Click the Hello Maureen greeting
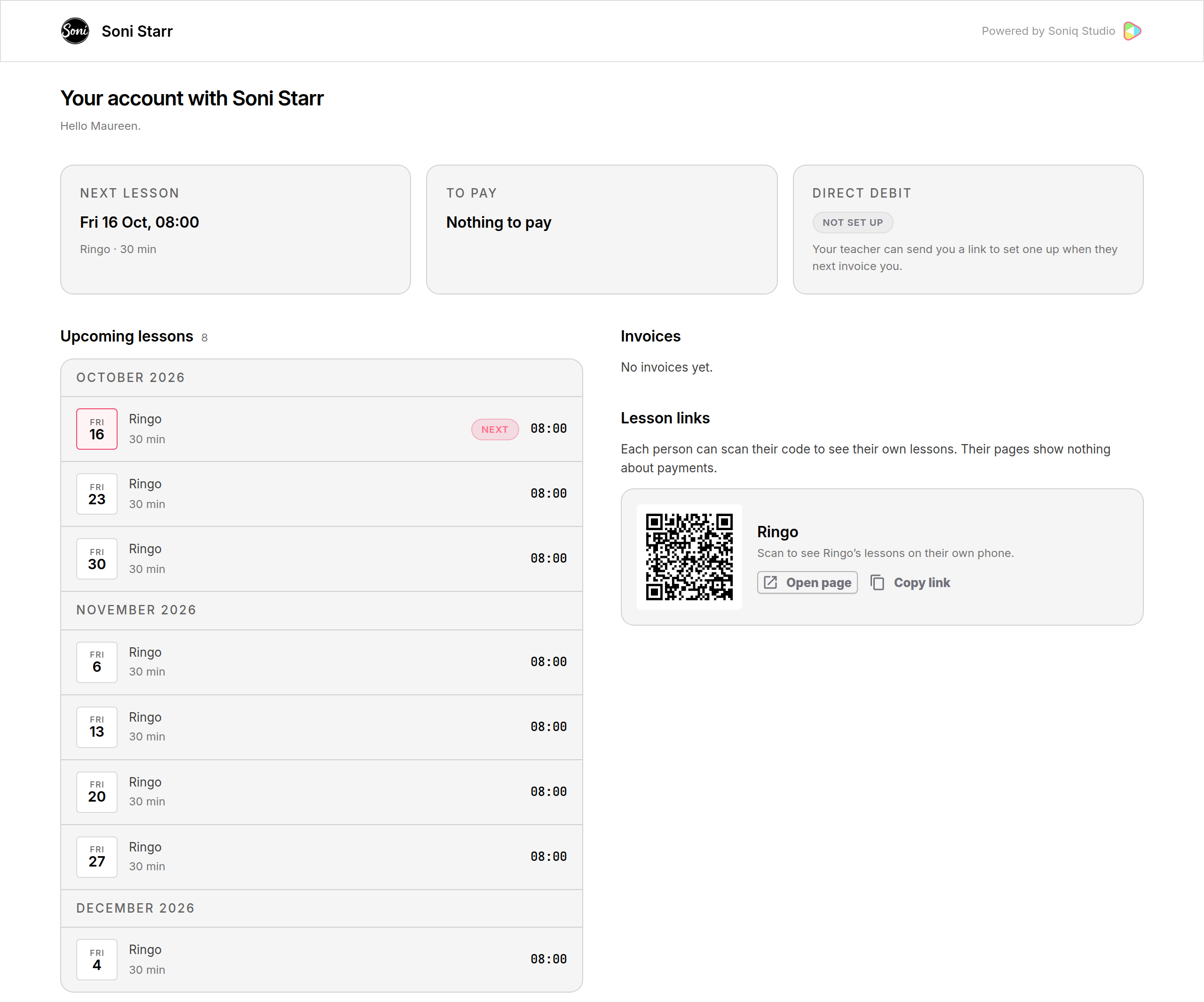Screen dimensions: 1204x1002 (100, 126)
